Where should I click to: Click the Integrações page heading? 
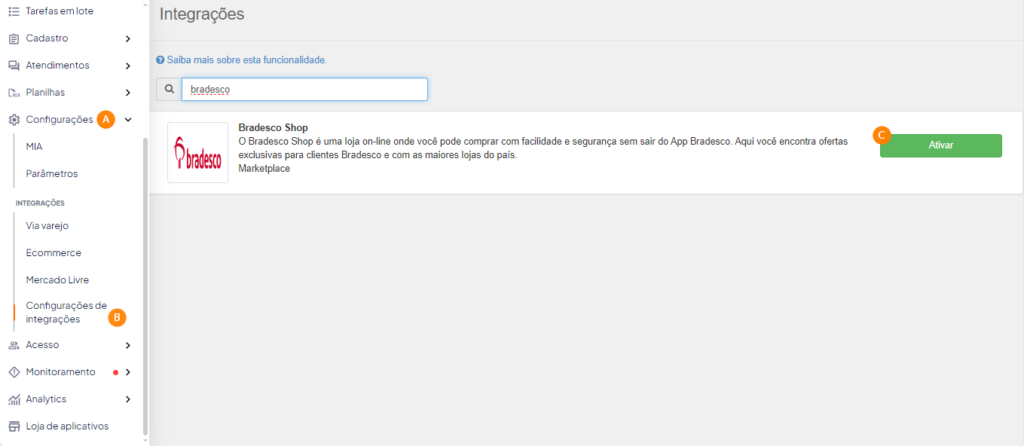click(202, 14)
